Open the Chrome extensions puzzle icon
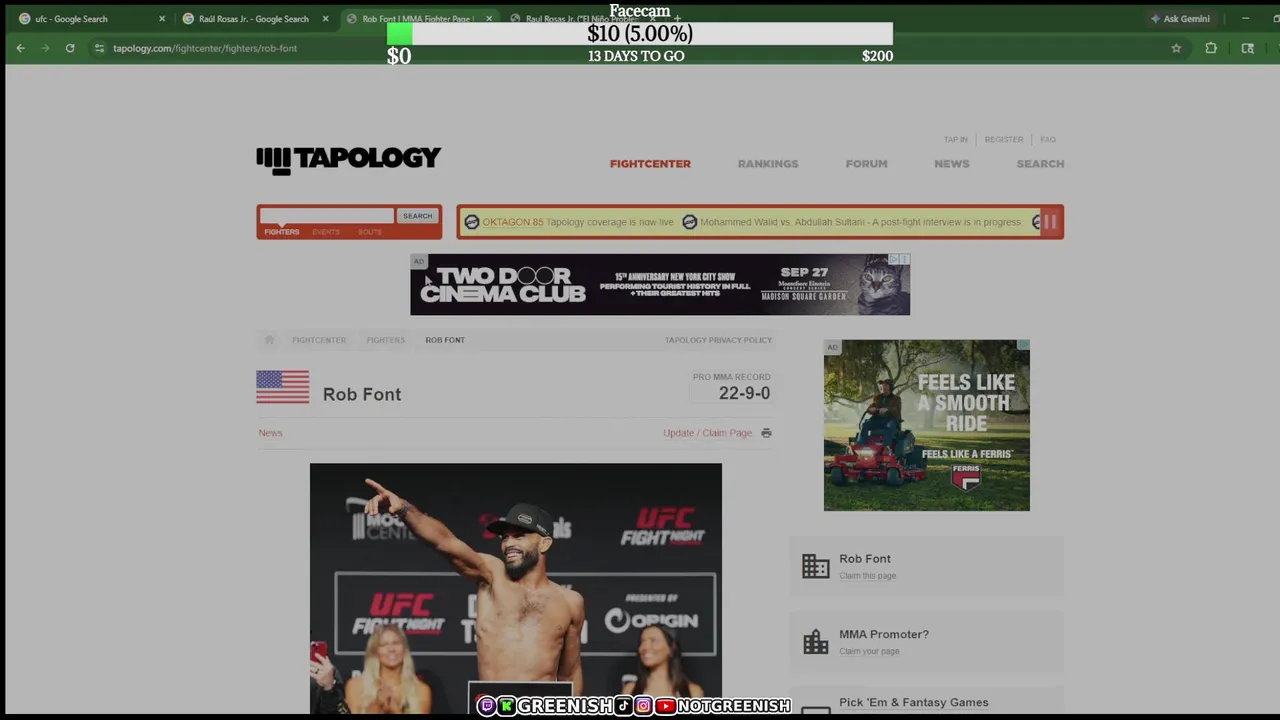This screenshot has width=1280, height=720. coord(1211,48)
